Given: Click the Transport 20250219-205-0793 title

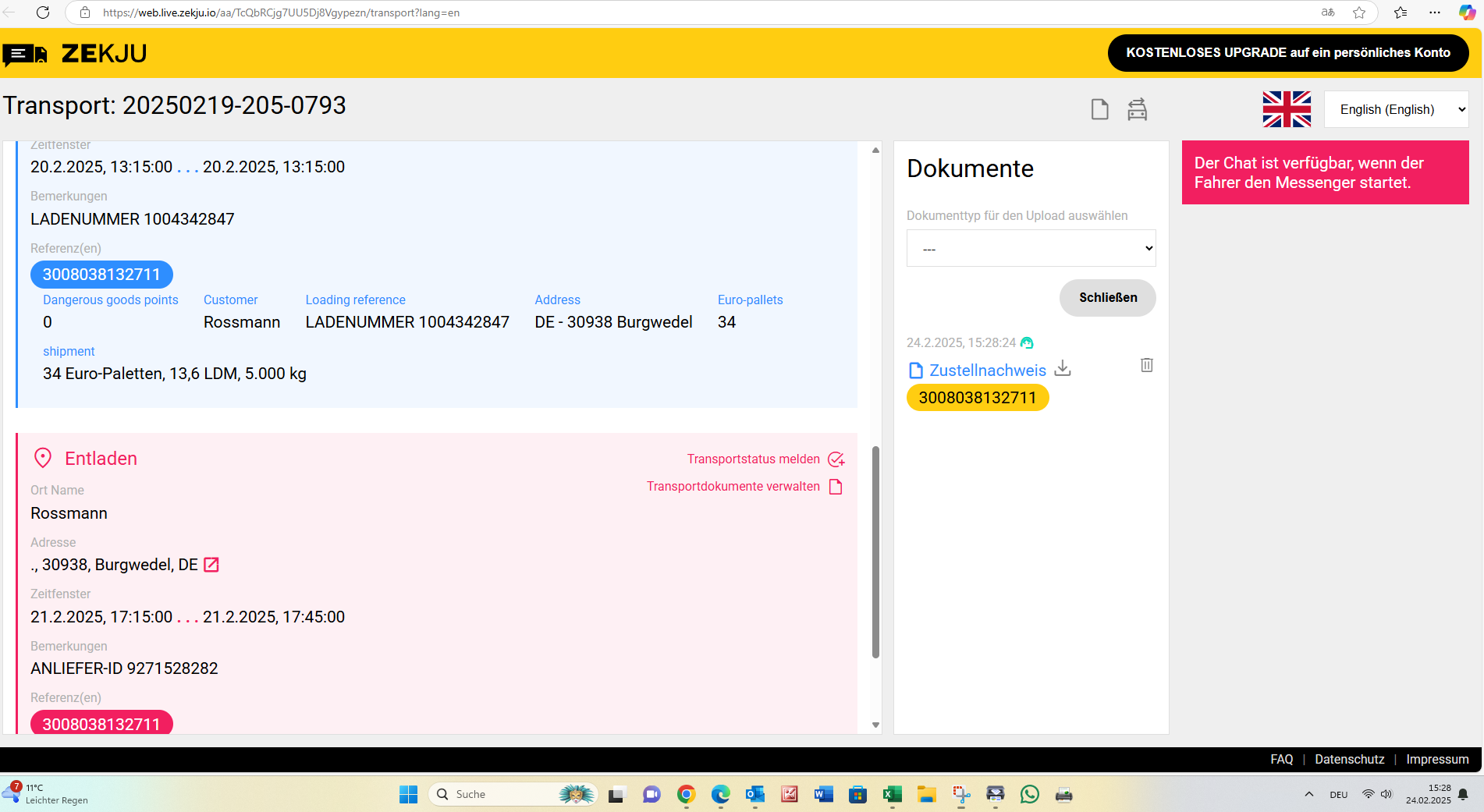Looking at the screenshot, I should click(x=175, y=105).
